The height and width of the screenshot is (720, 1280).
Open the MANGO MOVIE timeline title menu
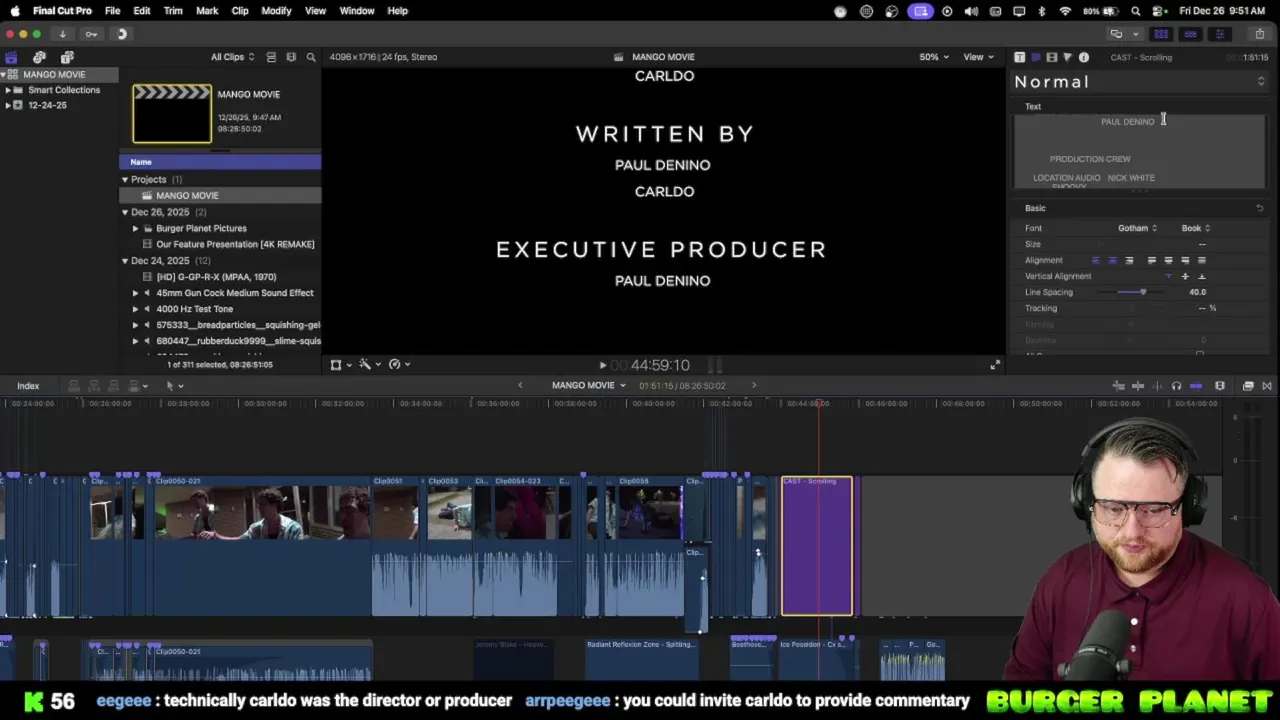point(588,386)
